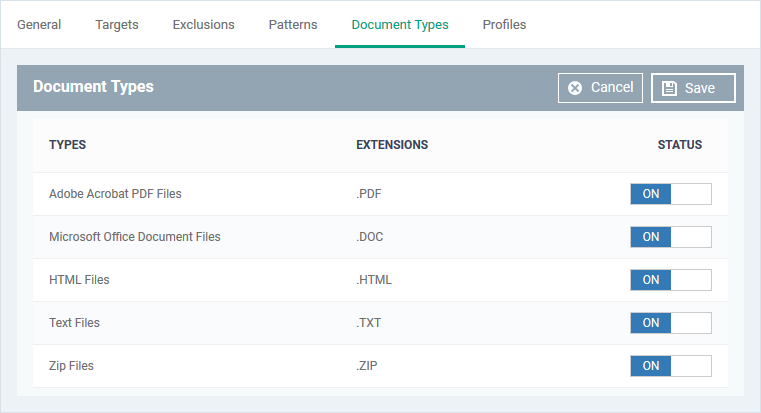The image size is (761, 413).
Task: Click the STATUS column header
Action: [679, 145]
